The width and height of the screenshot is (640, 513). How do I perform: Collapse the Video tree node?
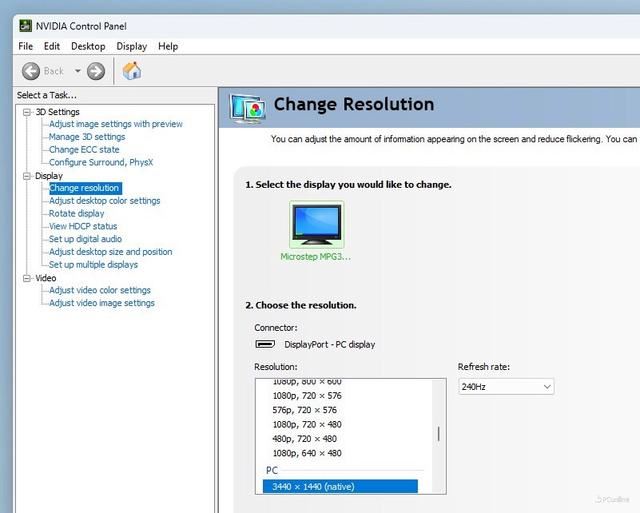(x=28, y=278)
